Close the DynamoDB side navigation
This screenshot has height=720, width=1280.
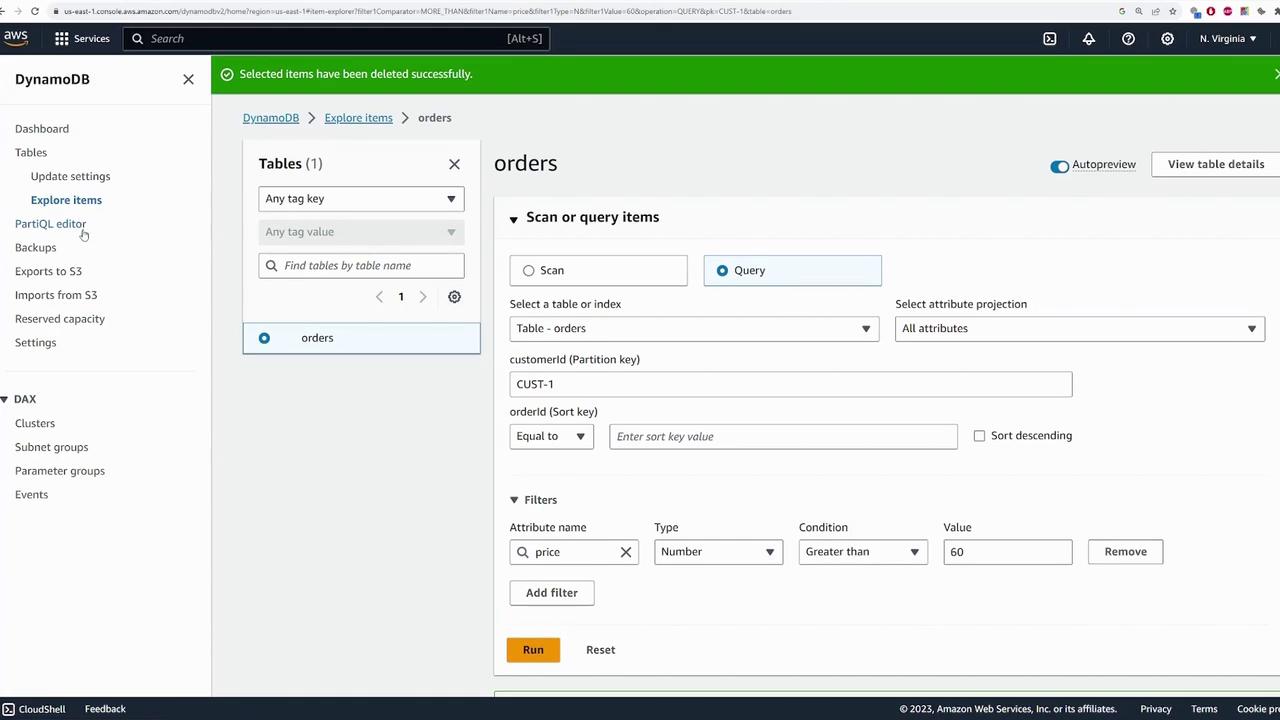[x=188, y=79]
